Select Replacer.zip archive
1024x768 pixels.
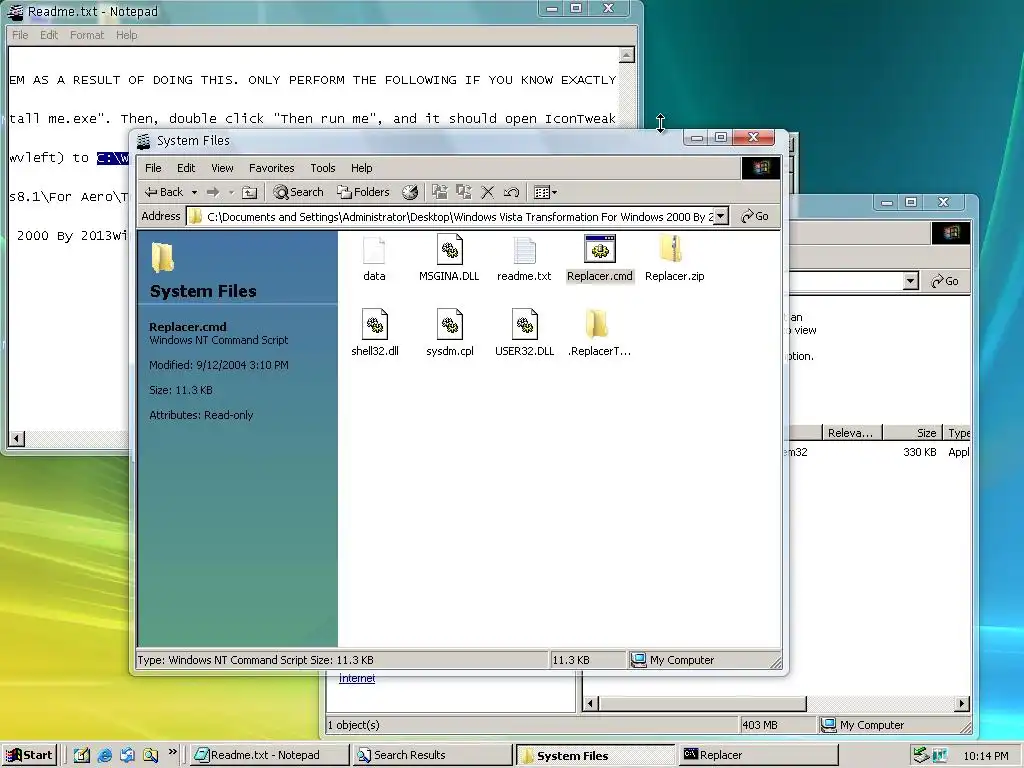point(675,259)
